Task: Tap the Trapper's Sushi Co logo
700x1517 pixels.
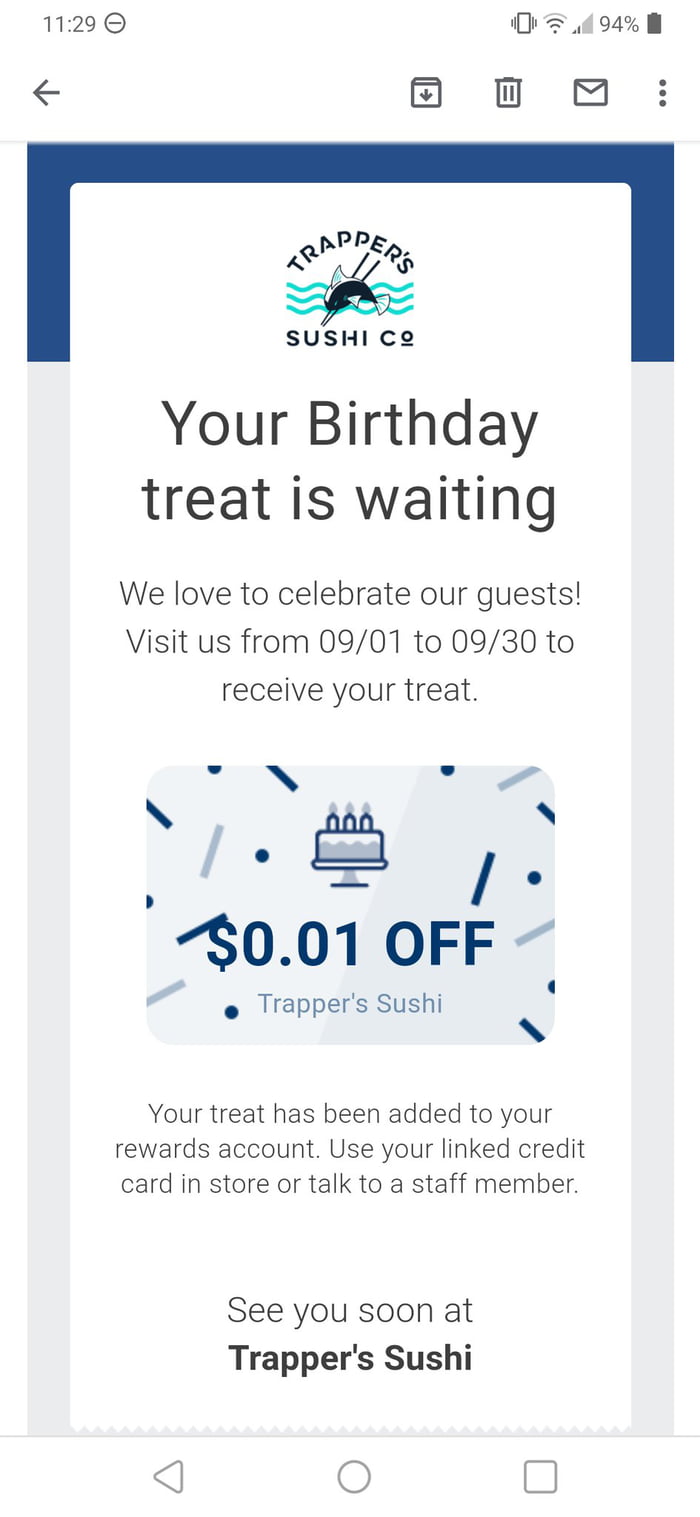Action: coord(350,287)
